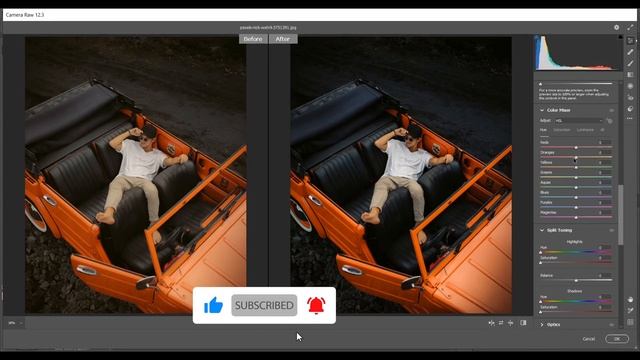The width and height of the screenshot is (640, 360).
Task: Click the Balance slider handle
Action: pyautogui.click(x=576, y=280)
